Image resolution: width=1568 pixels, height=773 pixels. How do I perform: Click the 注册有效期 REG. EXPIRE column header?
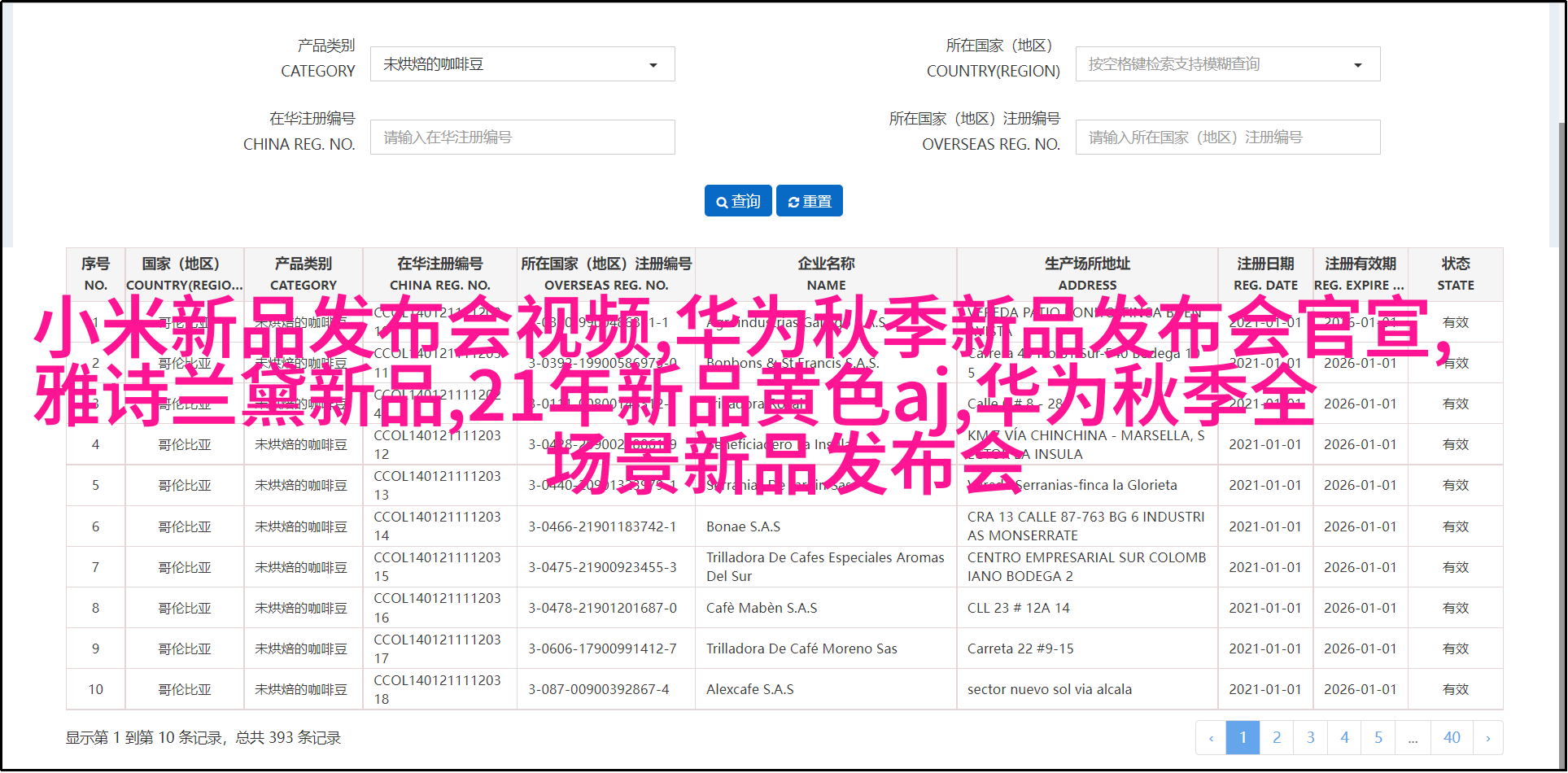1361,274
